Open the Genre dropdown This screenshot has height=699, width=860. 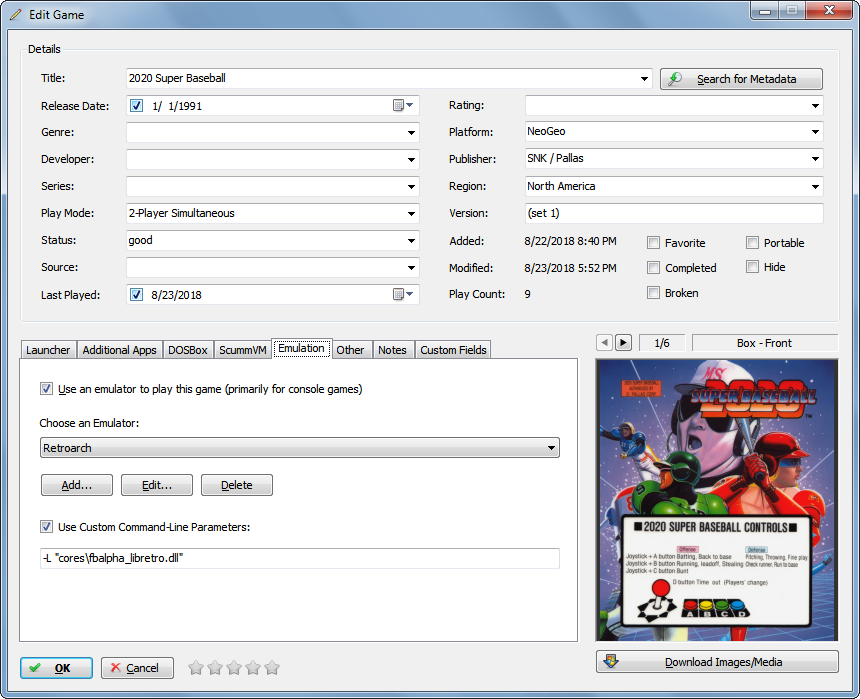411,132
